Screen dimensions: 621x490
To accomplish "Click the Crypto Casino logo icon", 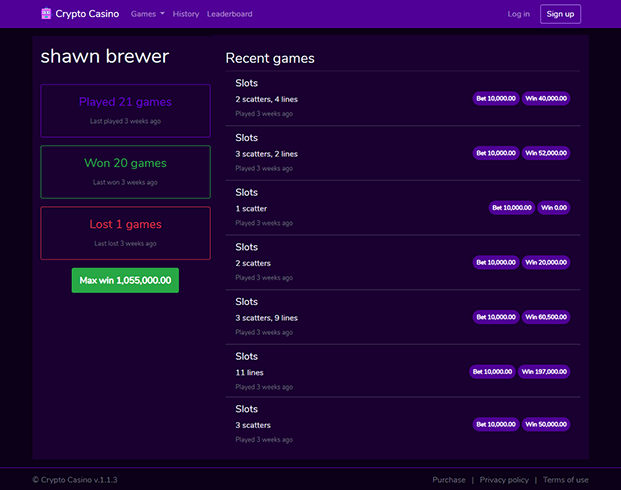I will 45,14.
